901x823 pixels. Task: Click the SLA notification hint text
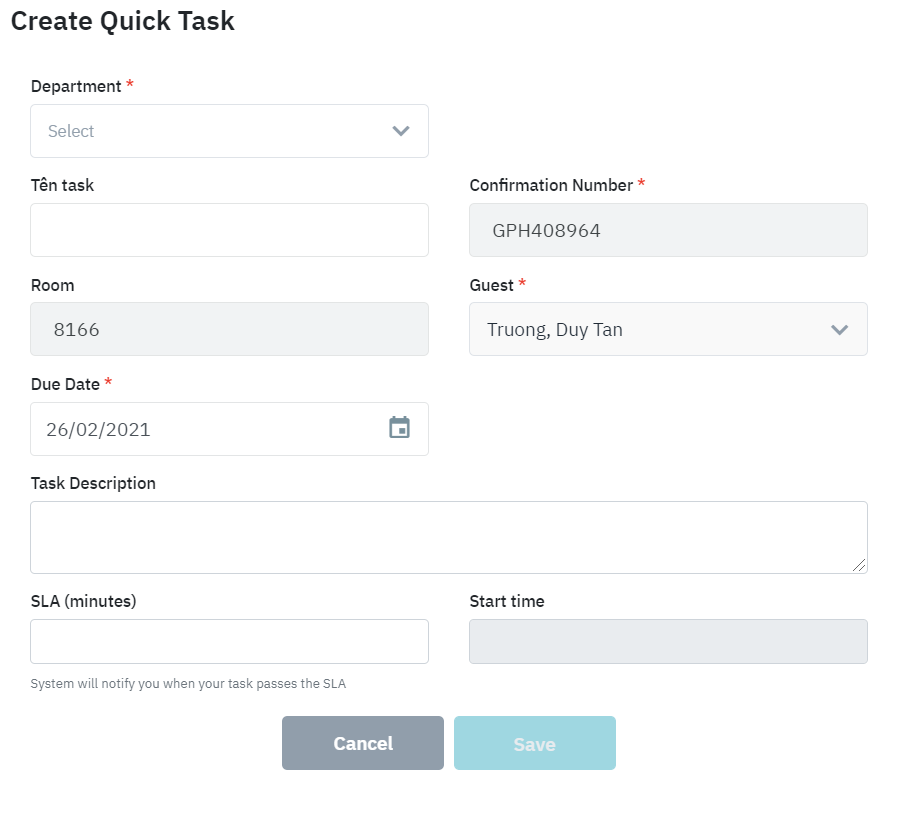coord(188,684)
